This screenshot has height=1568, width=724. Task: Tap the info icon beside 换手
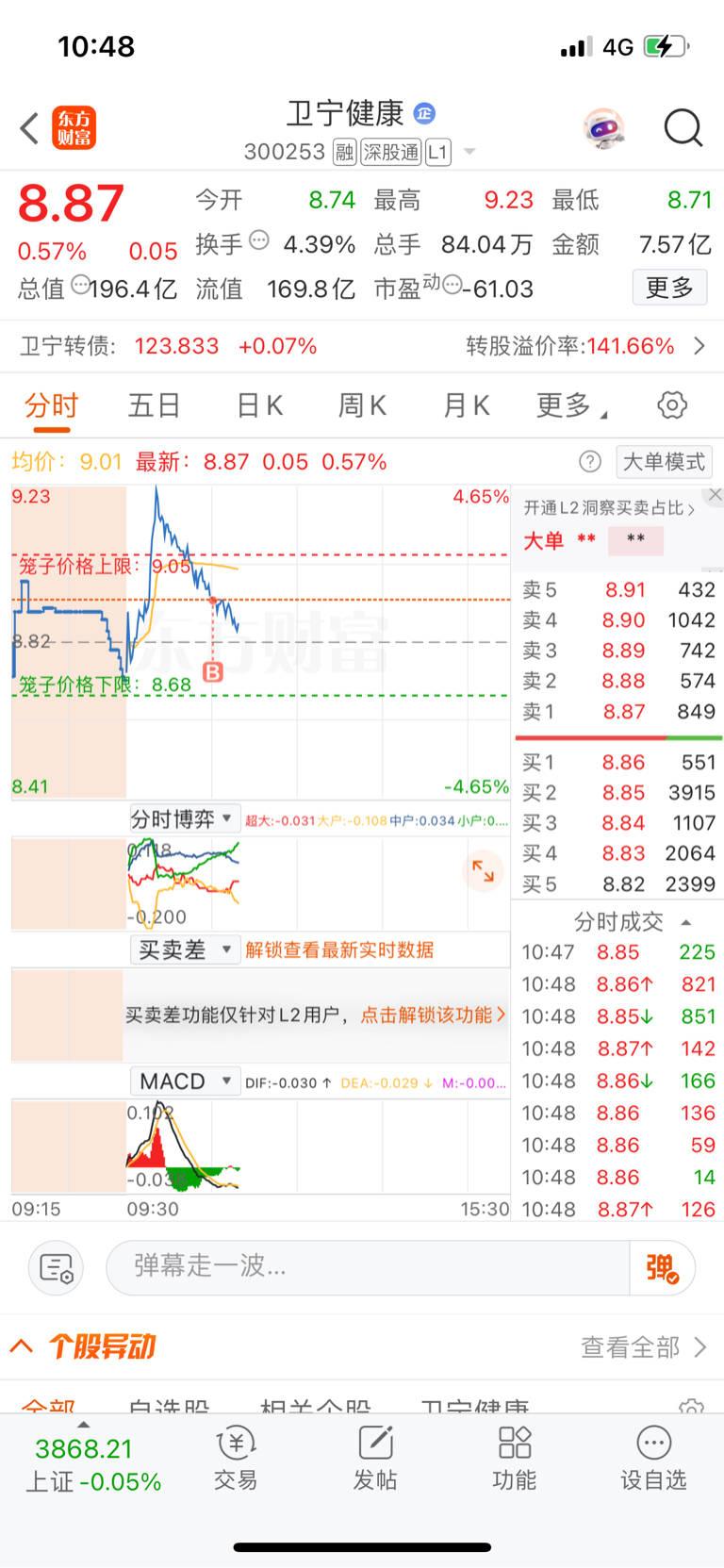click(259, 240)
